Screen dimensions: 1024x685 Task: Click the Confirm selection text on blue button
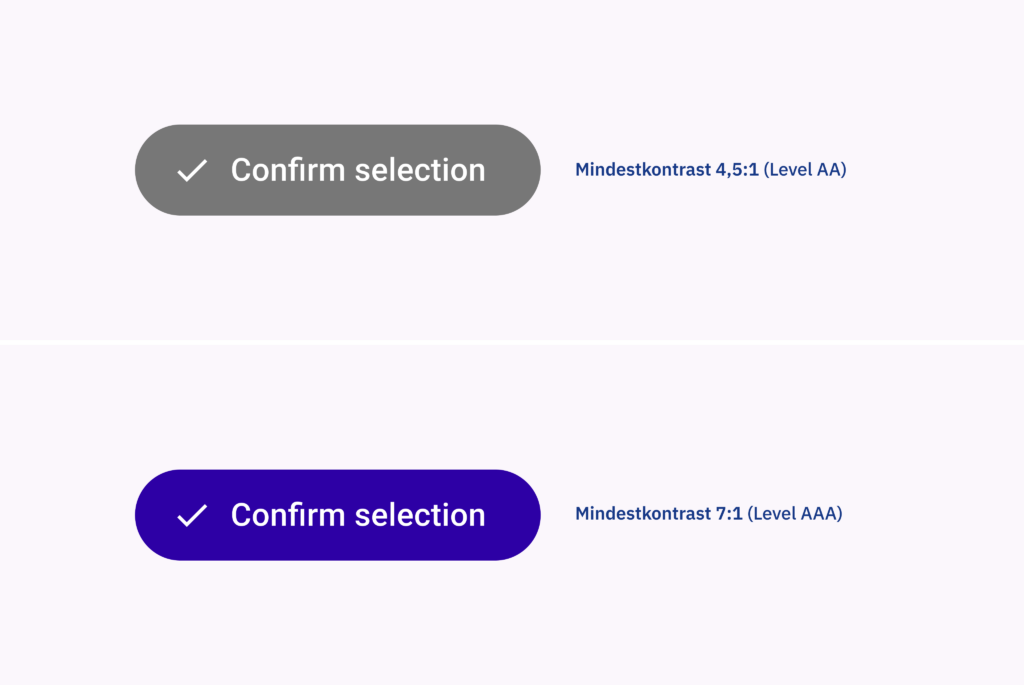tap(358, 515)
